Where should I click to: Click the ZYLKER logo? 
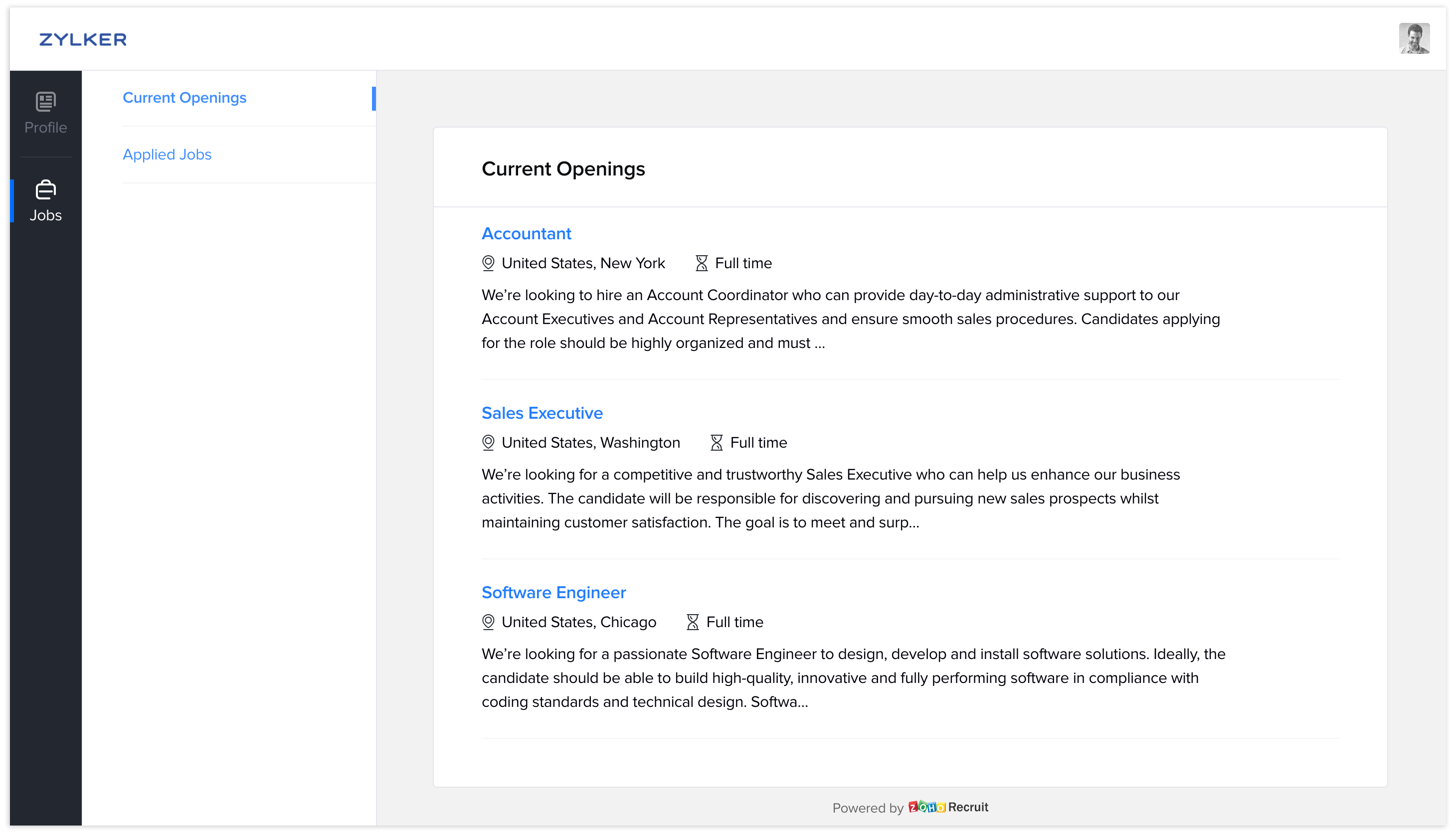(83, 39)
